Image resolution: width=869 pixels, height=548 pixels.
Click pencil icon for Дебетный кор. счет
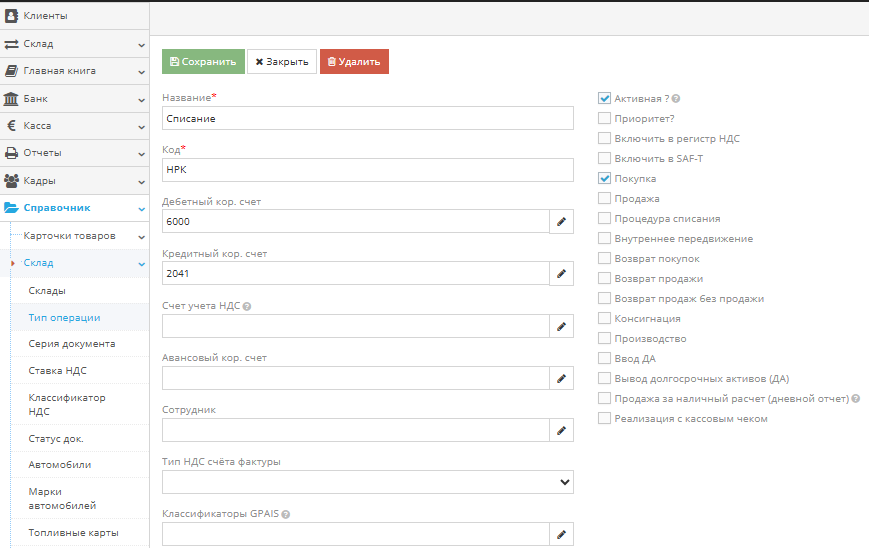(561, 221)
